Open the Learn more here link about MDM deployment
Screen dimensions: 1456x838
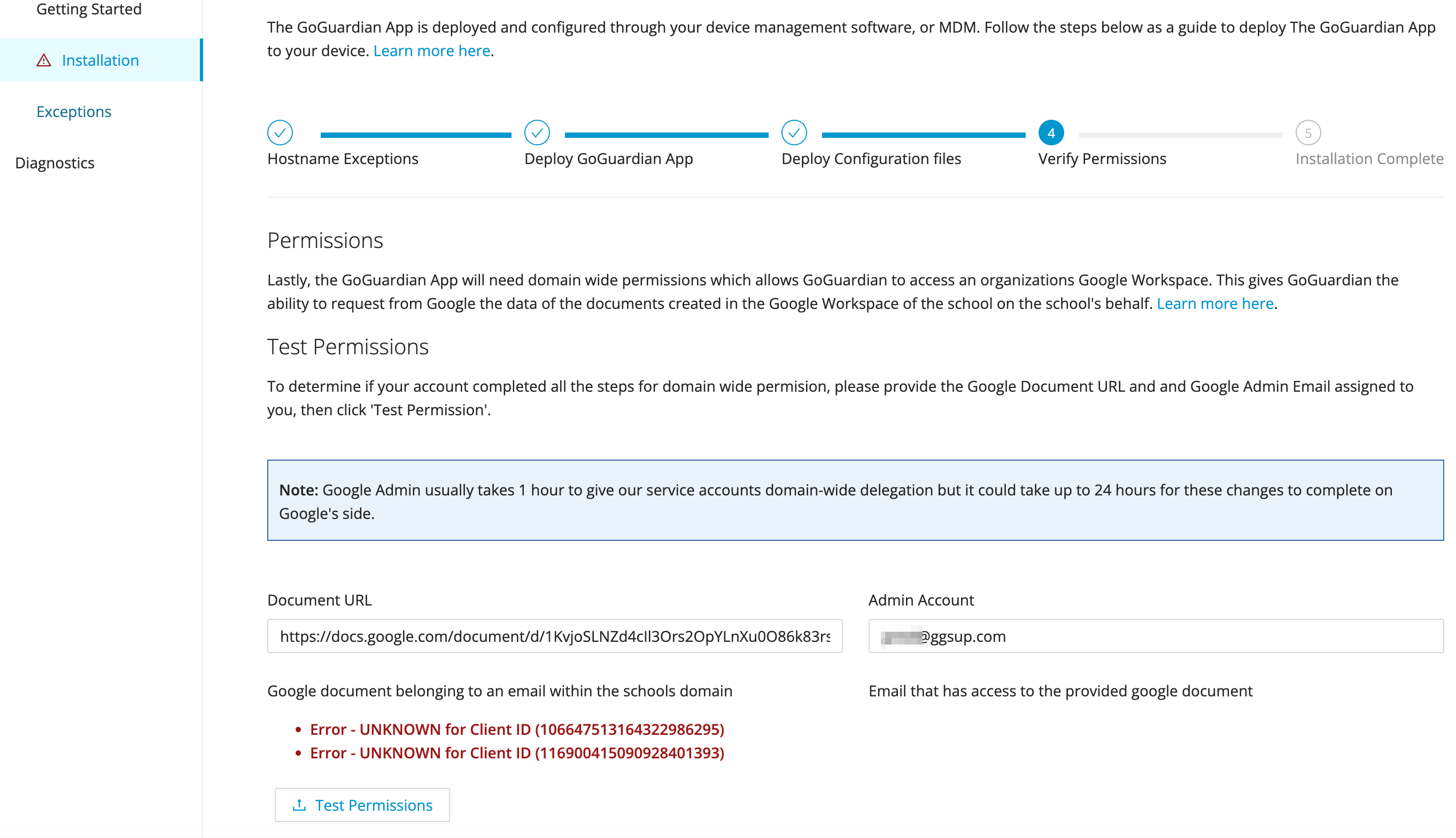click(x=432, y=51)
